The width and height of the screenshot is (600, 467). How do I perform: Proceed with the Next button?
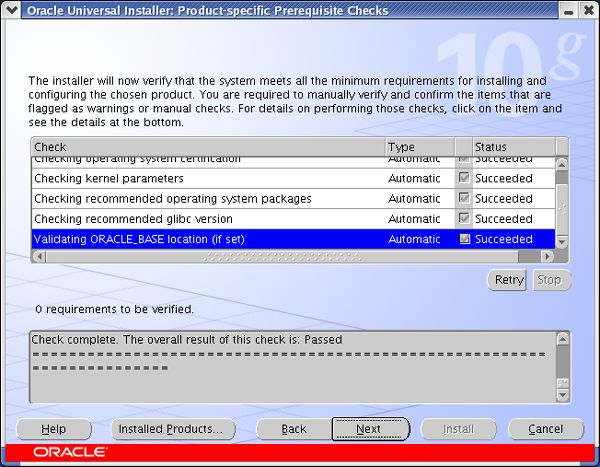(x=370, y=429)
